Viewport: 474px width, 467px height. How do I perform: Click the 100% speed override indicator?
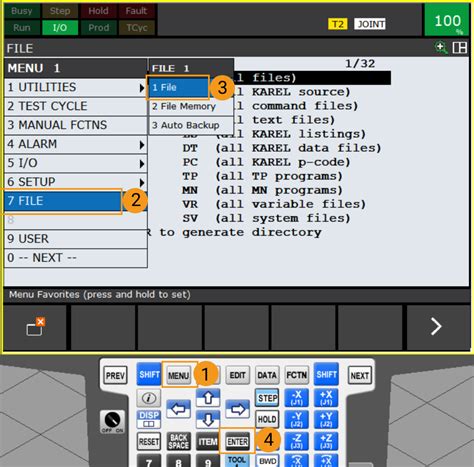coord(447,21)
